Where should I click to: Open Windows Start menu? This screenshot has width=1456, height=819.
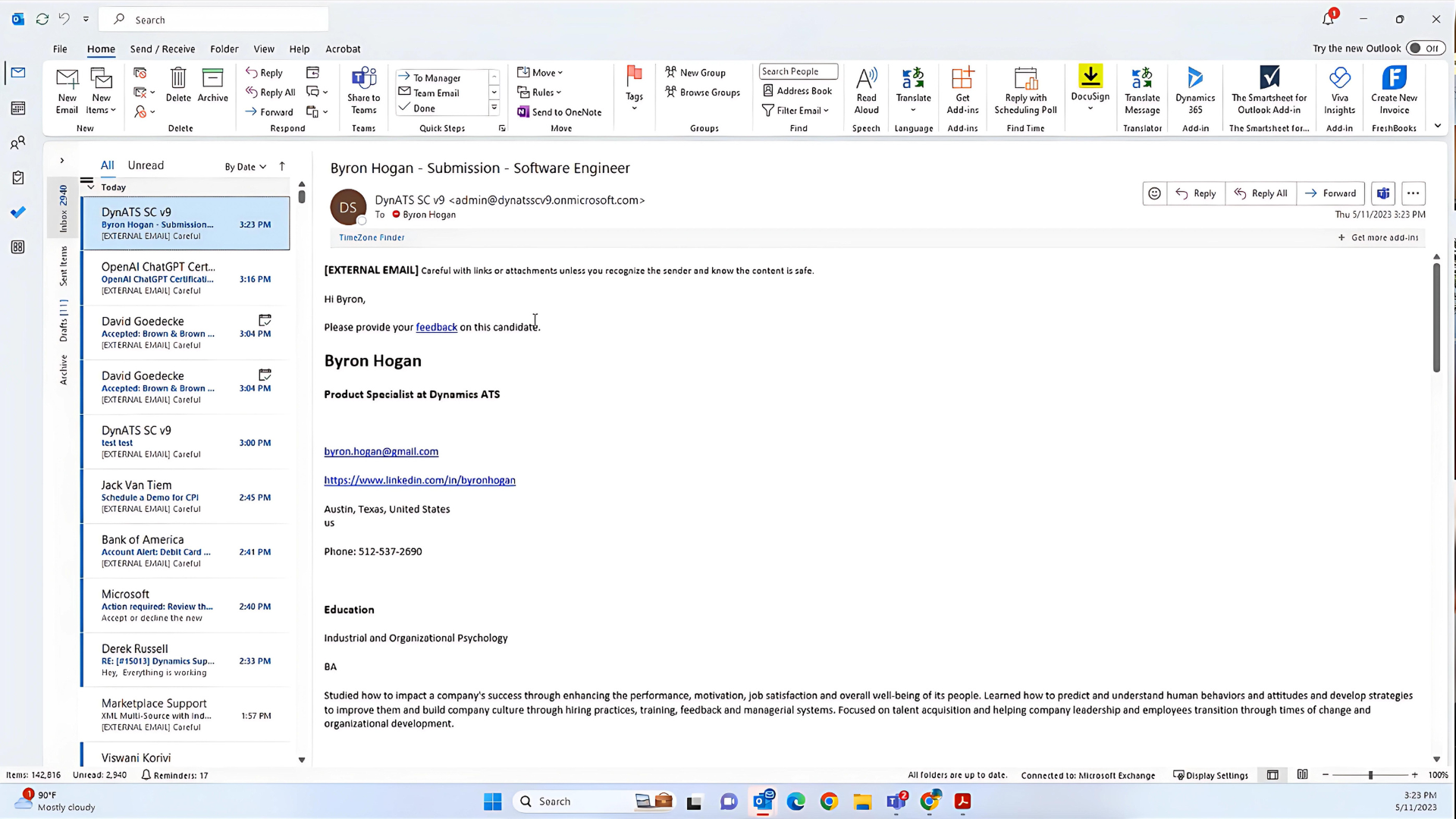pos(492,802)
